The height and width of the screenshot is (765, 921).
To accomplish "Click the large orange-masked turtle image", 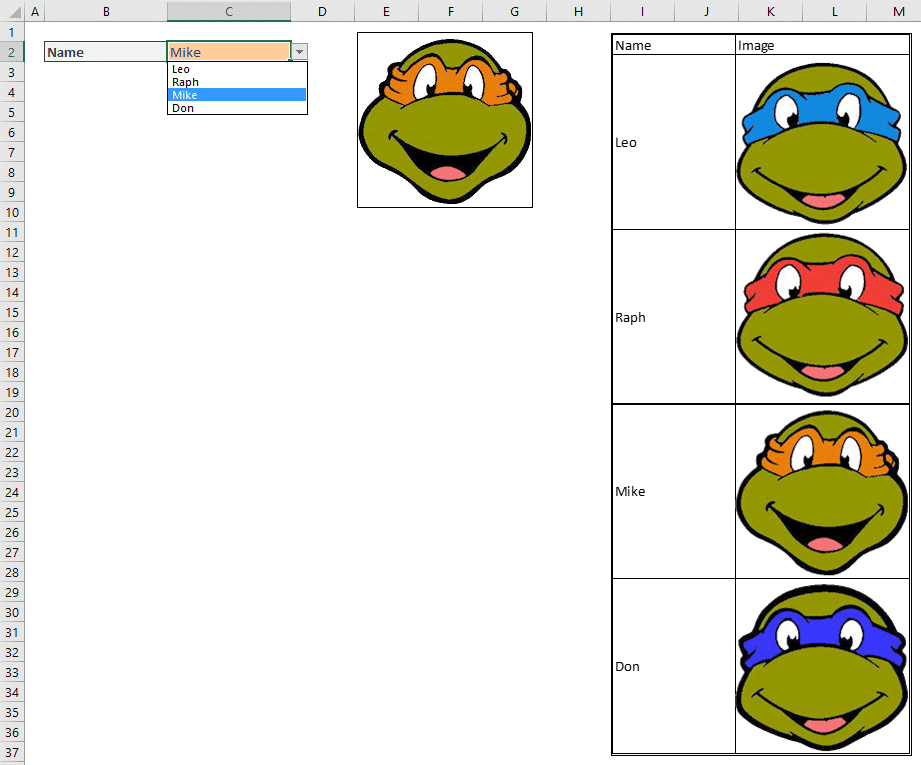I will pos(444,120).
